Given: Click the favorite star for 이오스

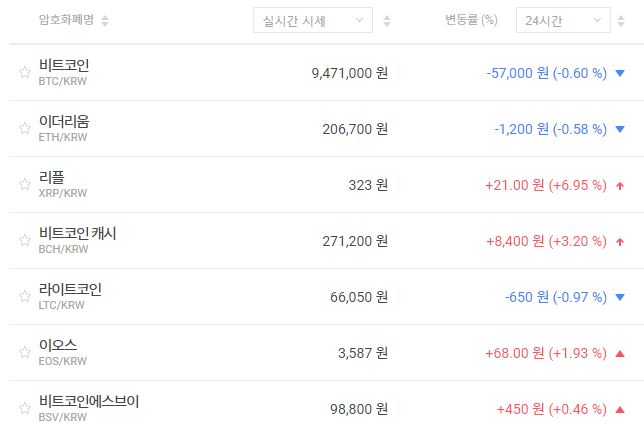Looking at the screenshot, I should click(x=24, y=352).
